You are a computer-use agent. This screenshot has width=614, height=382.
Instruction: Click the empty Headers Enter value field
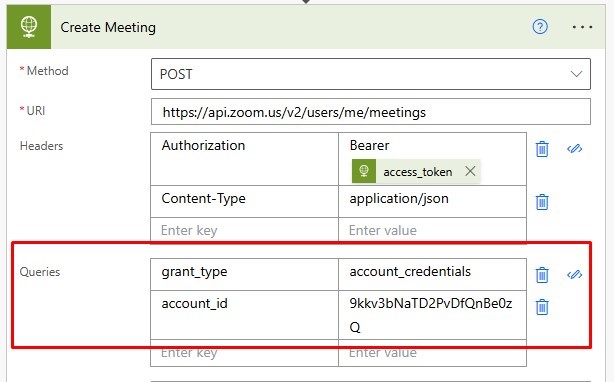point(432,230)
